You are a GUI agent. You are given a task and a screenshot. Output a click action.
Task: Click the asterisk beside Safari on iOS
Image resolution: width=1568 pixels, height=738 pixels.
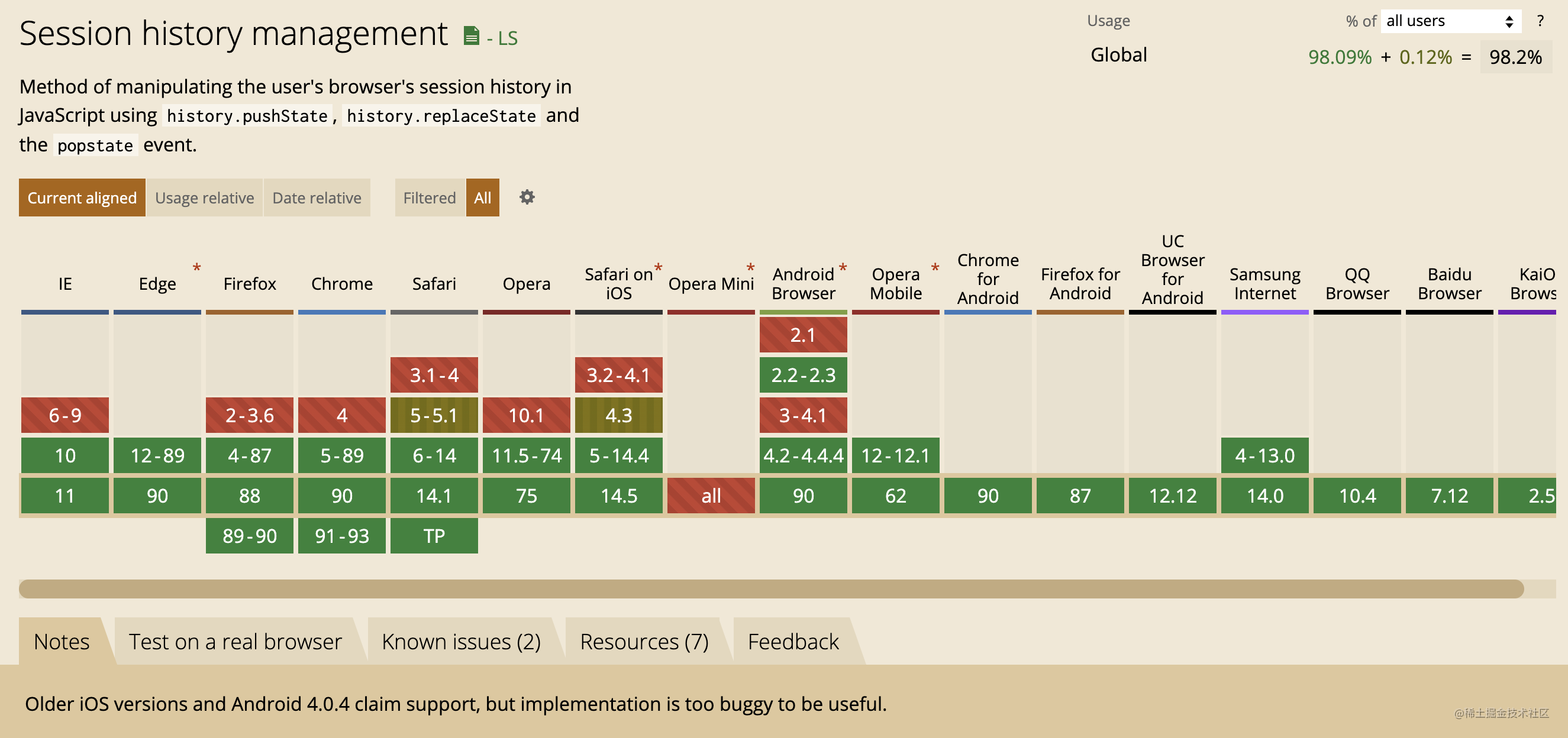(x=658, y=268)
